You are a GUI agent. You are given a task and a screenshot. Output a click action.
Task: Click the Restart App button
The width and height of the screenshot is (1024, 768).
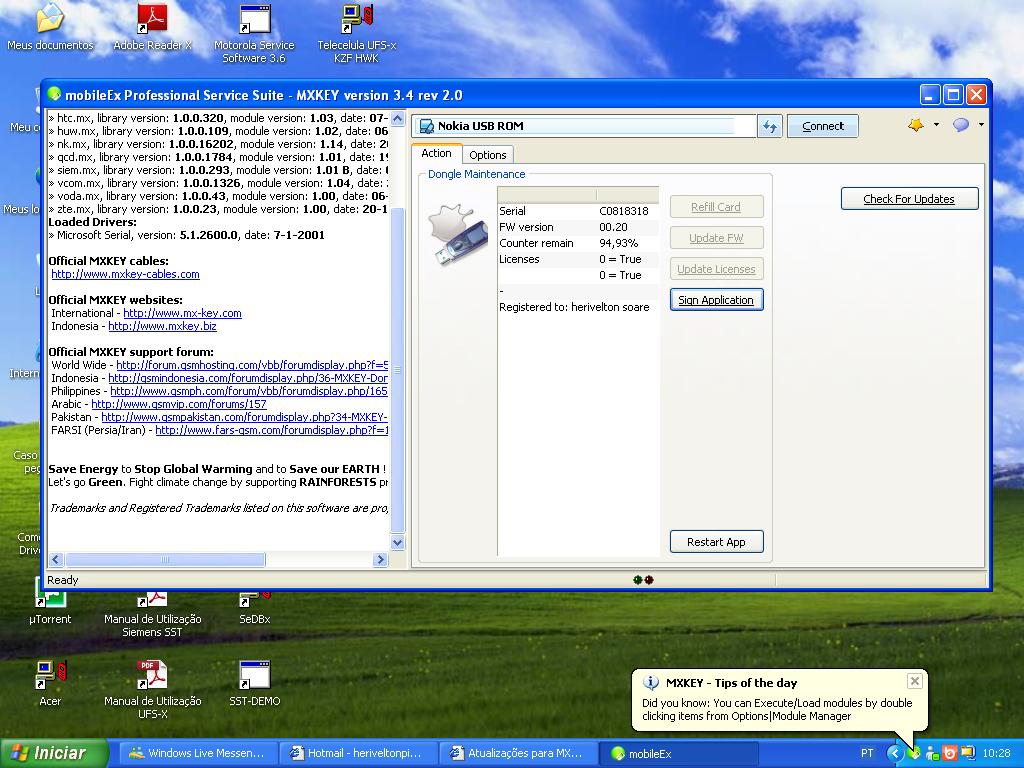tap(716, 542)
